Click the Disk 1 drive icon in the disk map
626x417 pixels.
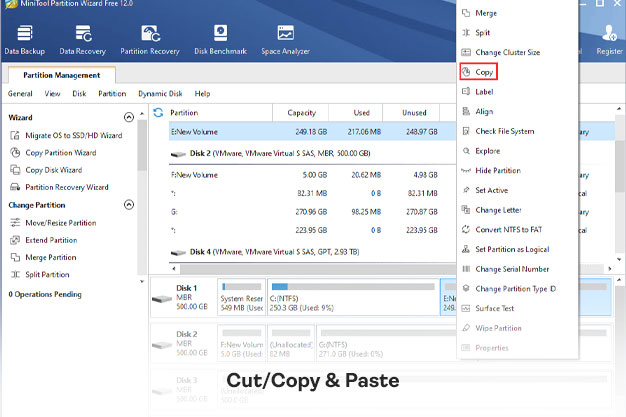(162, 298)
